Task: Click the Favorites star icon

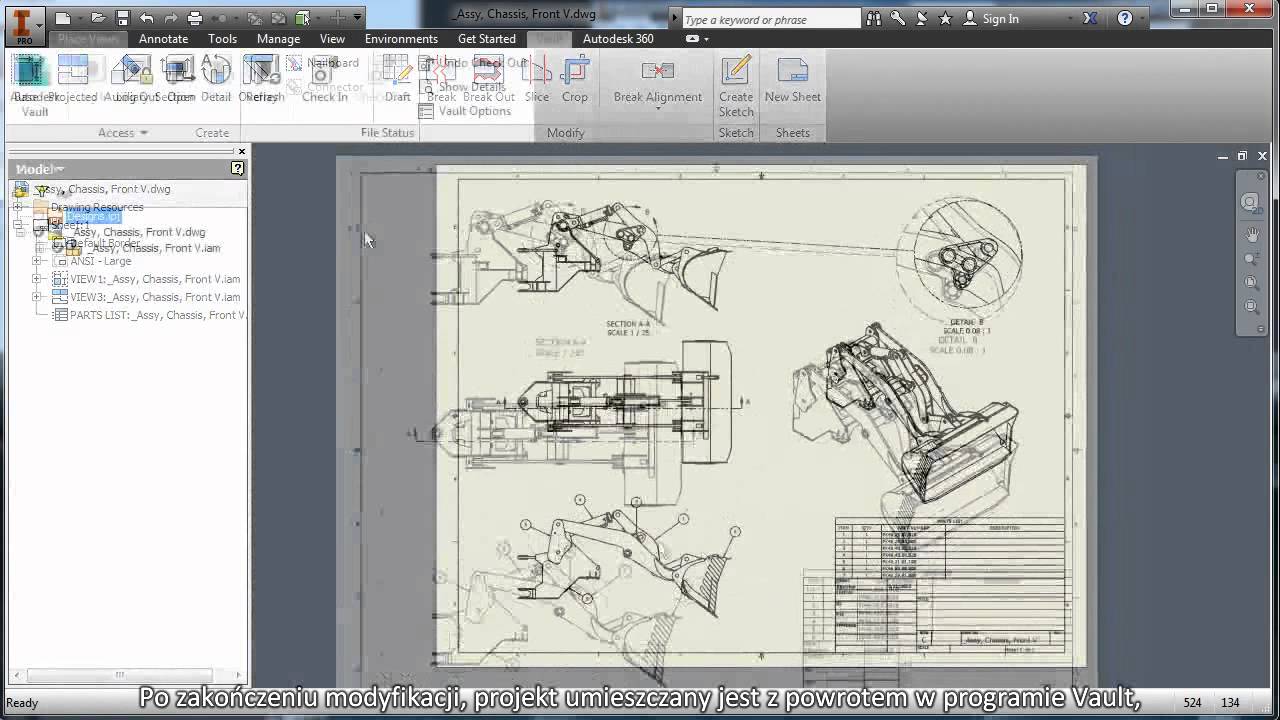Action: [946, 18]
